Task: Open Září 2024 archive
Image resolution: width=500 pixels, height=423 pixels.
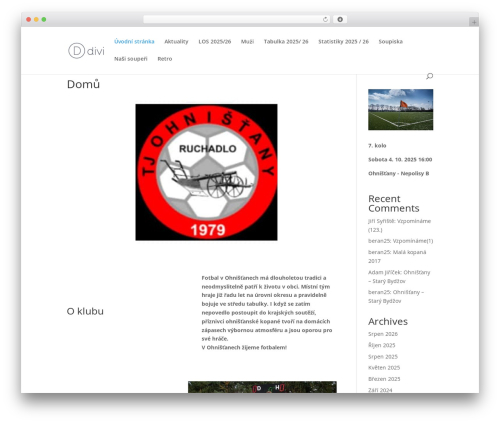Action: (x=380, y=390)
